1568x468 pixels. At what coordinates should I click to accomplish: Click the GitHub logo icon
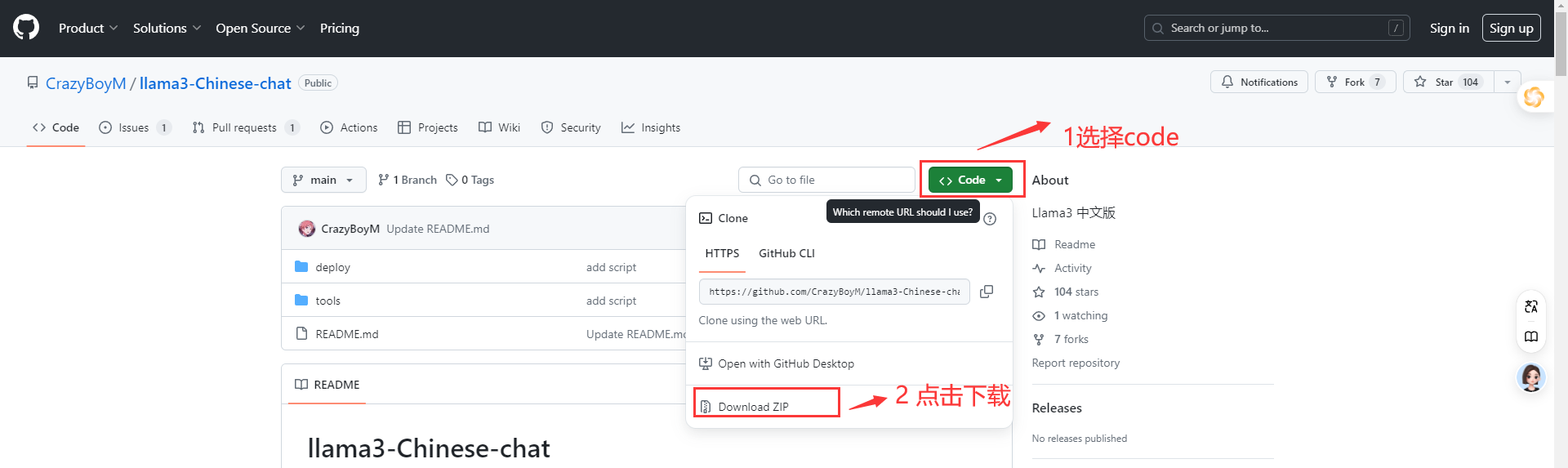click(26, 28)
